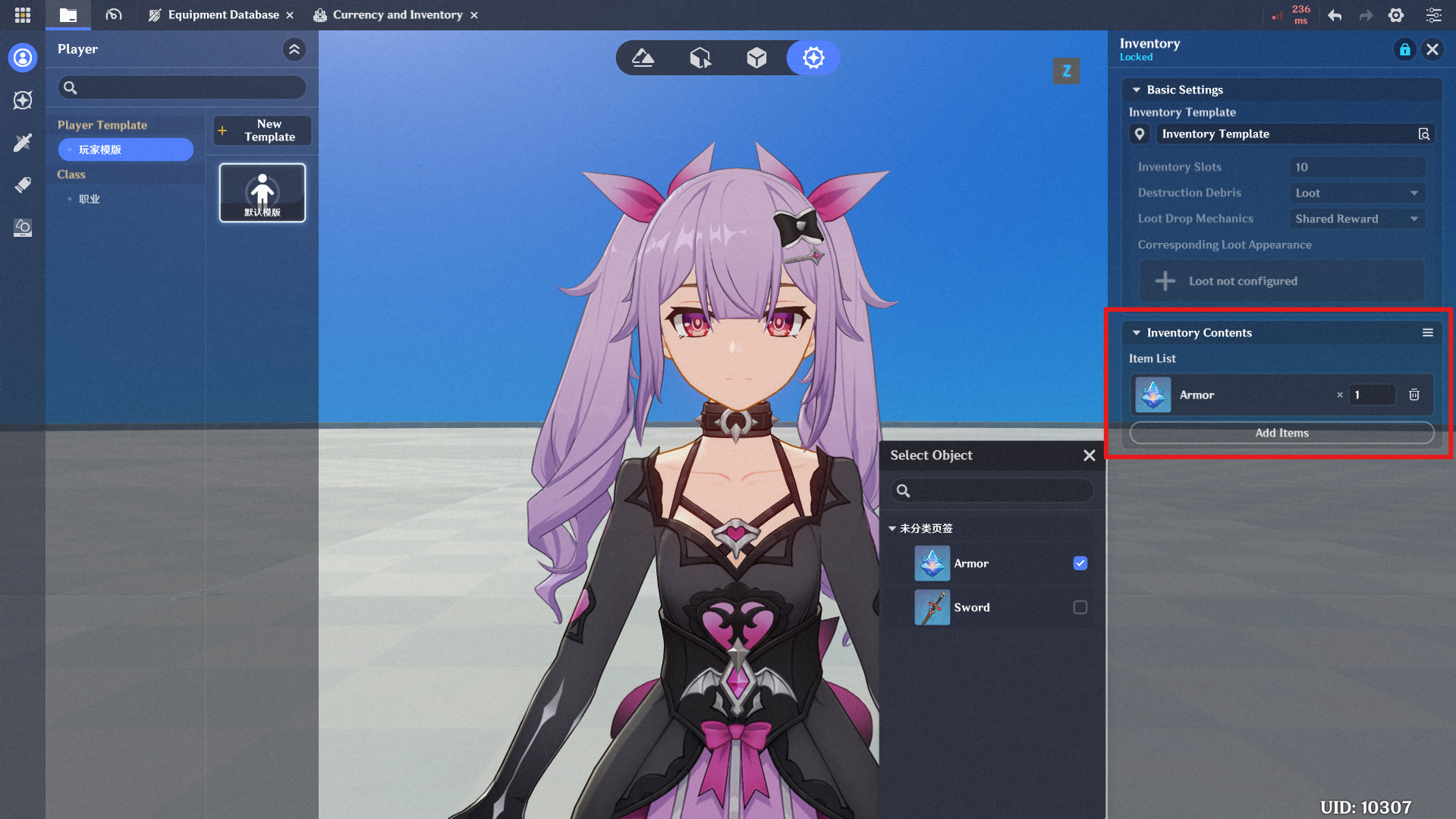Open the sliders options icon top right

(x=1433, y=15)
